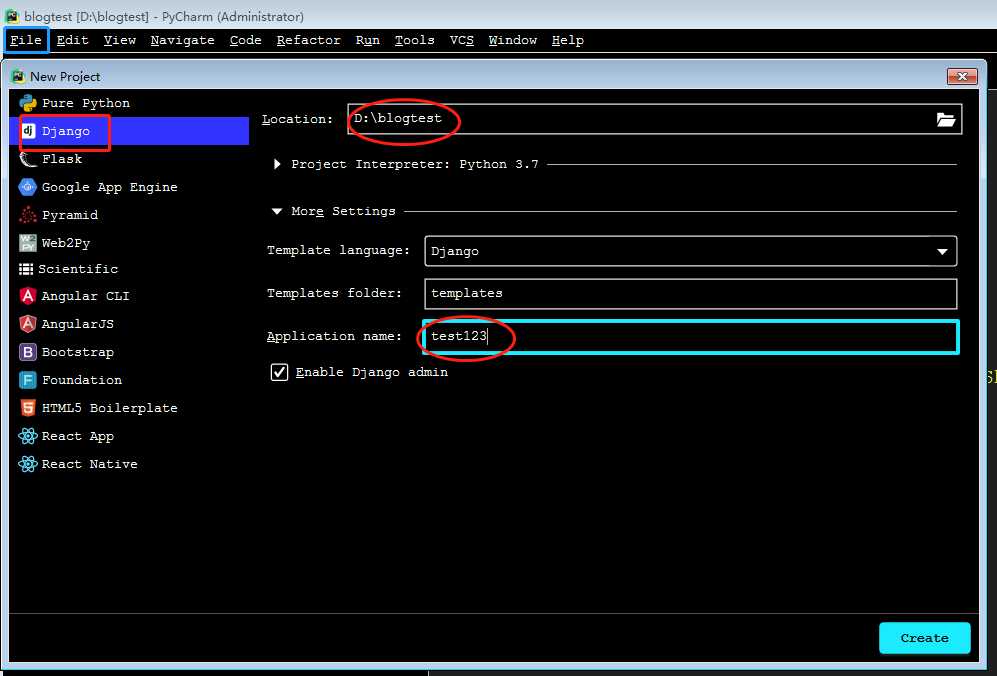Click the Angular CLI icon
997x676 pixels.
tap(28, 296)
